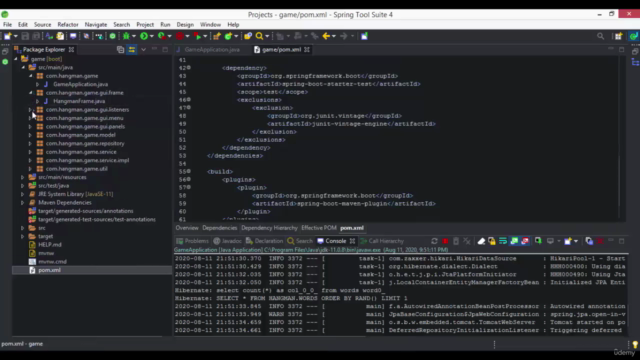Viewport: 640px width, 360px height.
Task: Toggle Show Console on Standard Error change
Action: 525,241
